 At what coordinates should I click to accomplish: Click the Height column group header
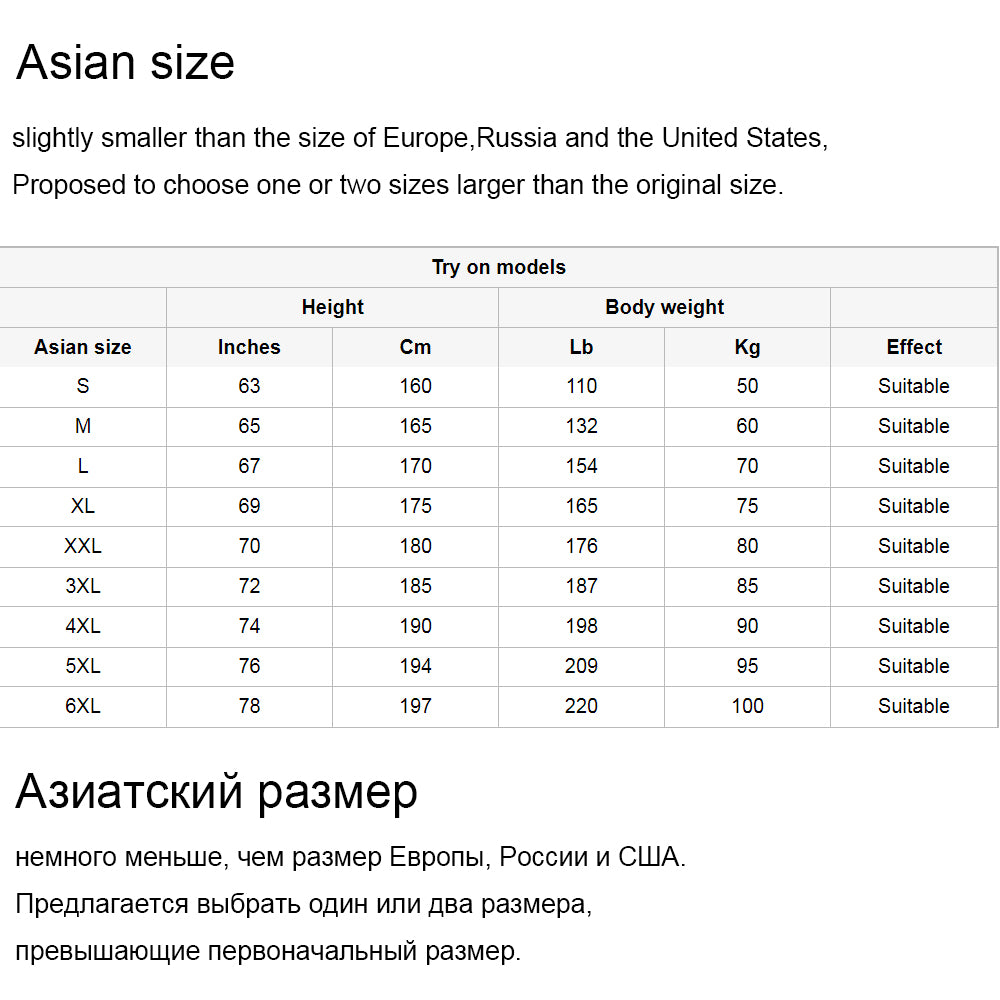tap(332, 307)
